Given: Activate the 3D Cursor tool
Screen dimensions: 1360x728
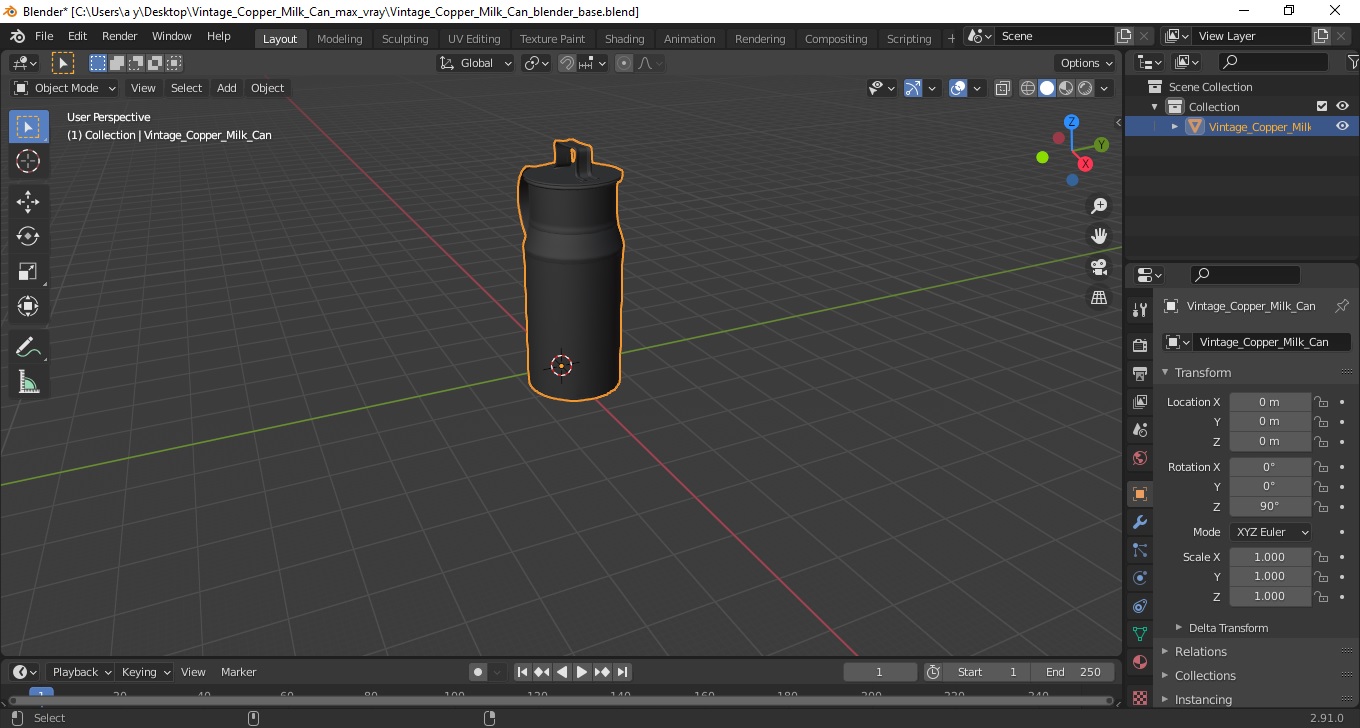Looking at the screenshot, I should coord(28,161).
